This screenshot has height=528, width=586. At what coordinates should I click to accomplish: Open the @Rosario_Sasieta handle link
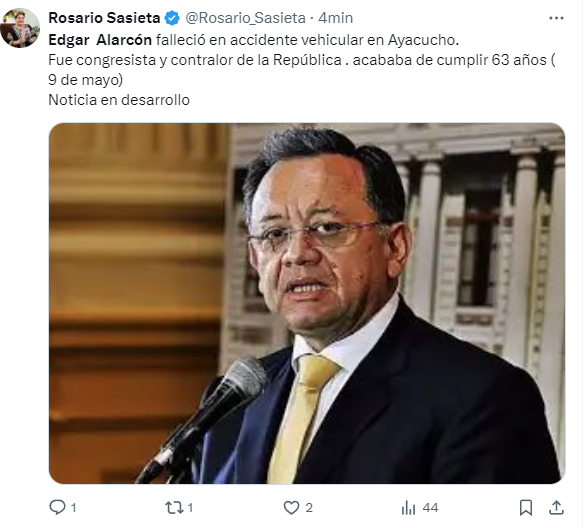(246, 18)
